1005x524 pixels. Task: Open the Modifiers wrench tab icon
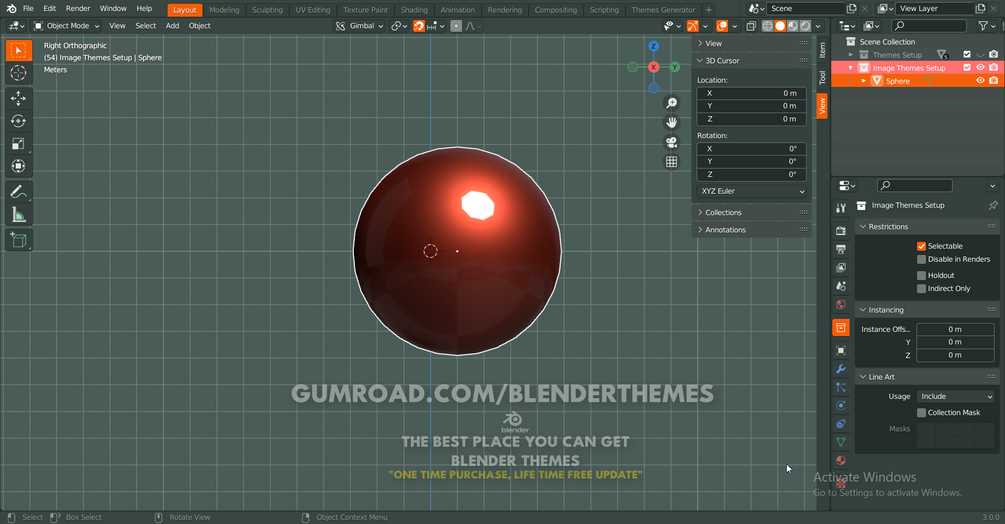(841, 369)
